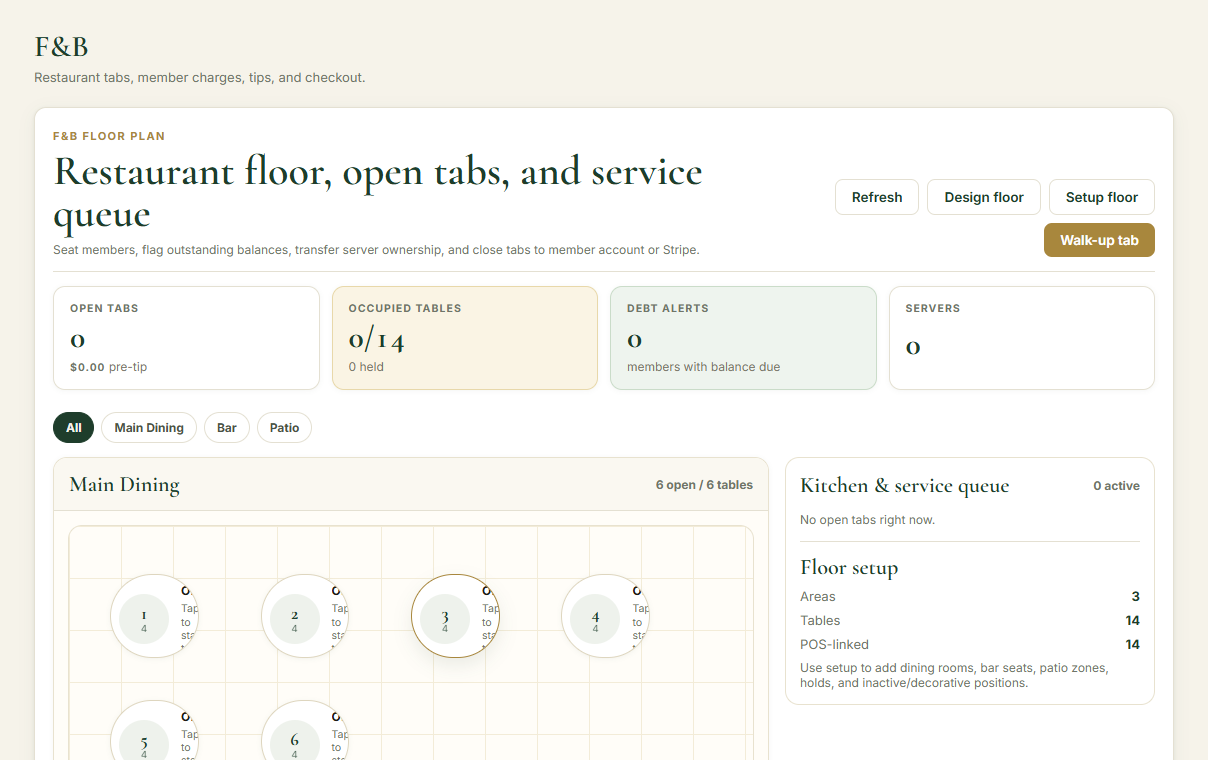Click the '0 held' text
The image size is (1208, 760).
[366, 367]
